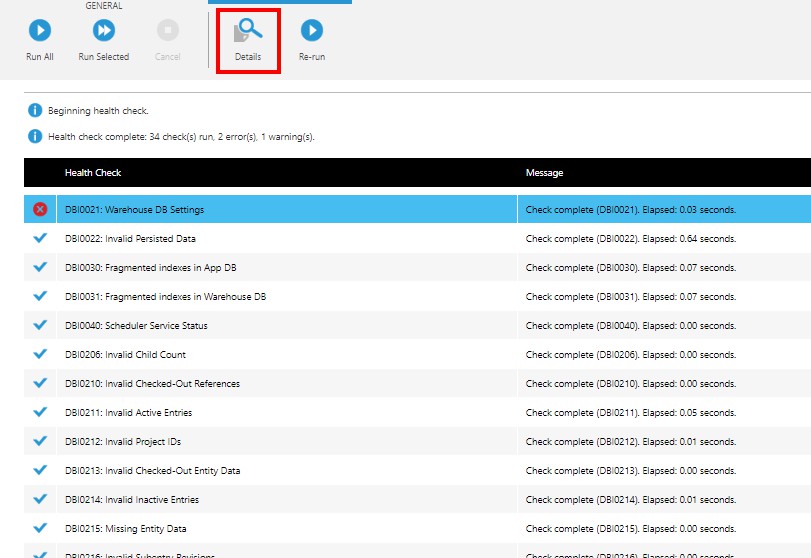Click the greyed-out Cancel stop icon
Viewport: 811px width, 558px height.
point(168,31)
